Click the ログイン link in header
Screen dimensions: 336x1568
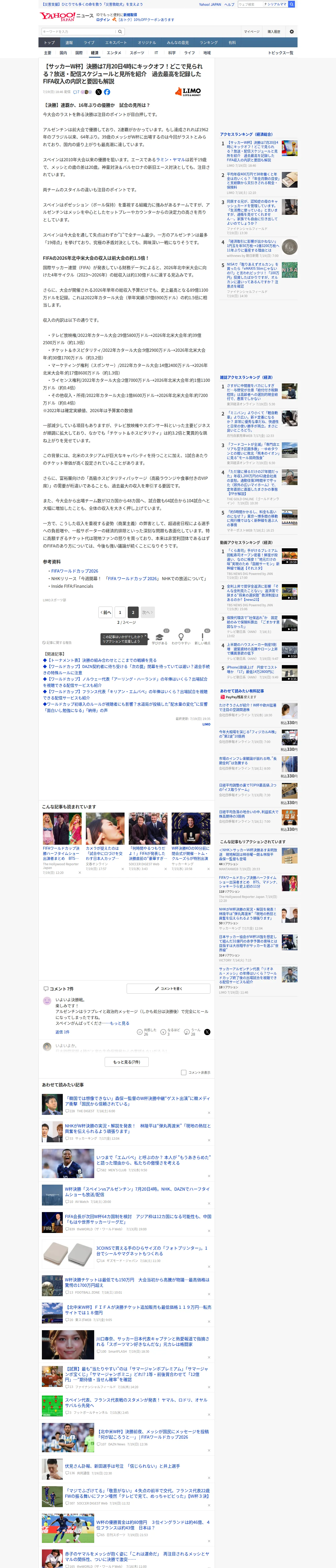pyautogui.click(x=103, y=20)
